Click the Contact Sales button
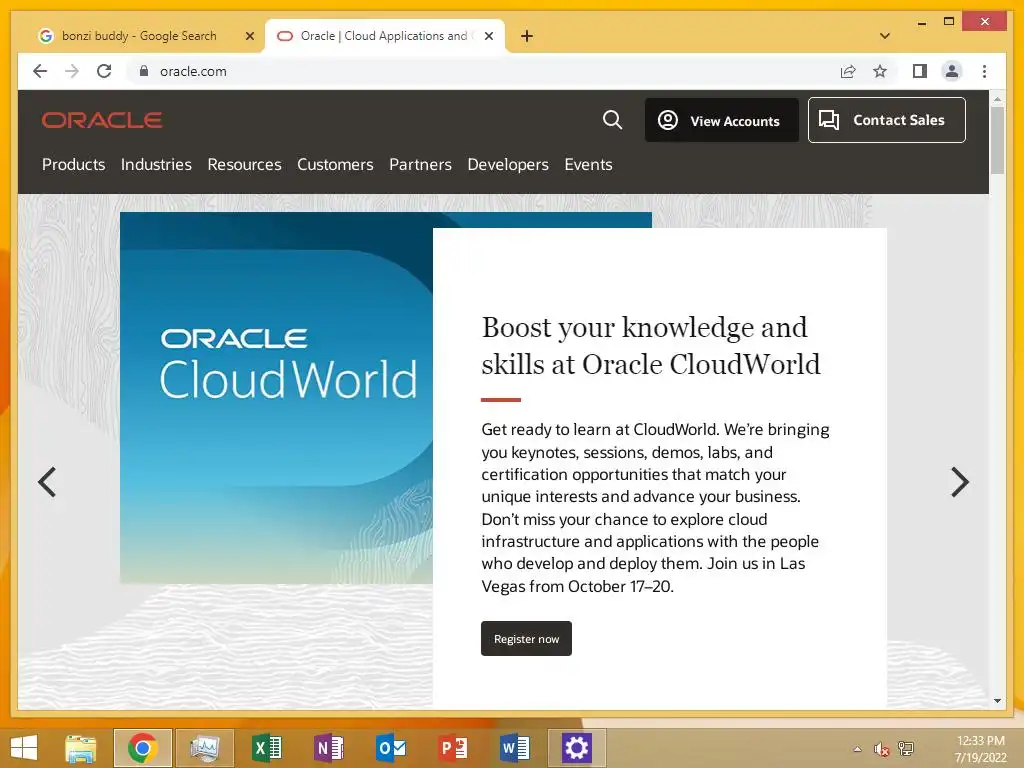 coord(886,120)
